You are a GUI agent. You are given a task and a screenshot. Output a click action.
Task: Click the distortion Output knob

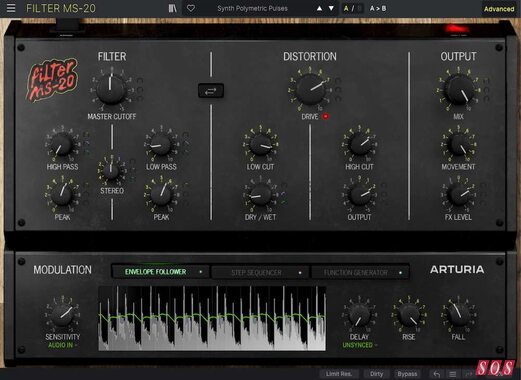pyautogui.click(x=359, y=194)
